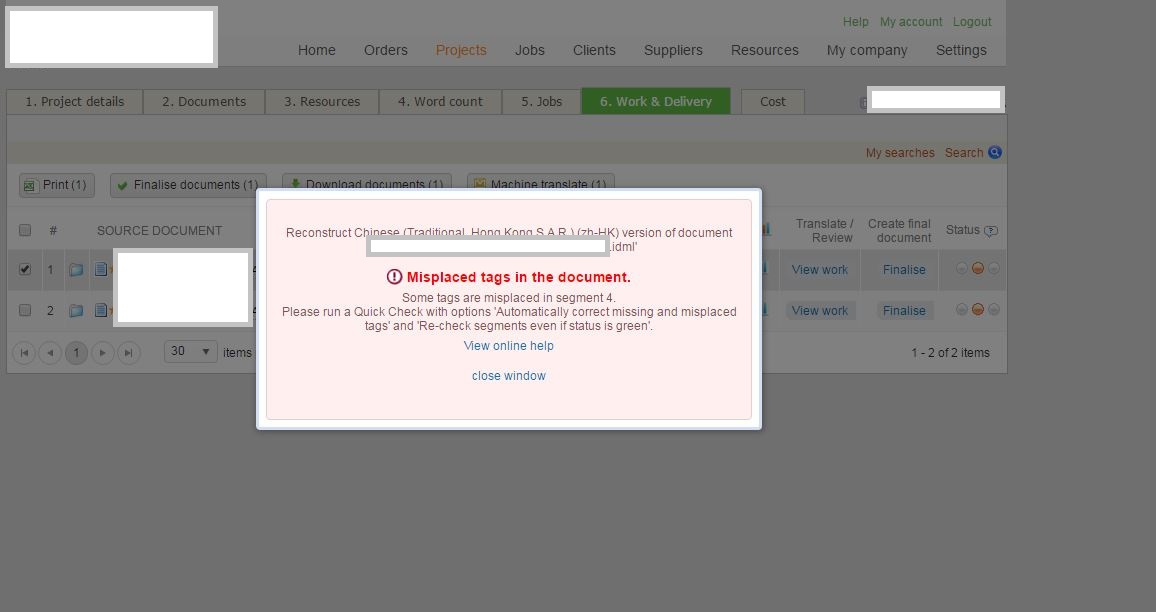
Task: Click View work in row 2
Action: [820, 310]
